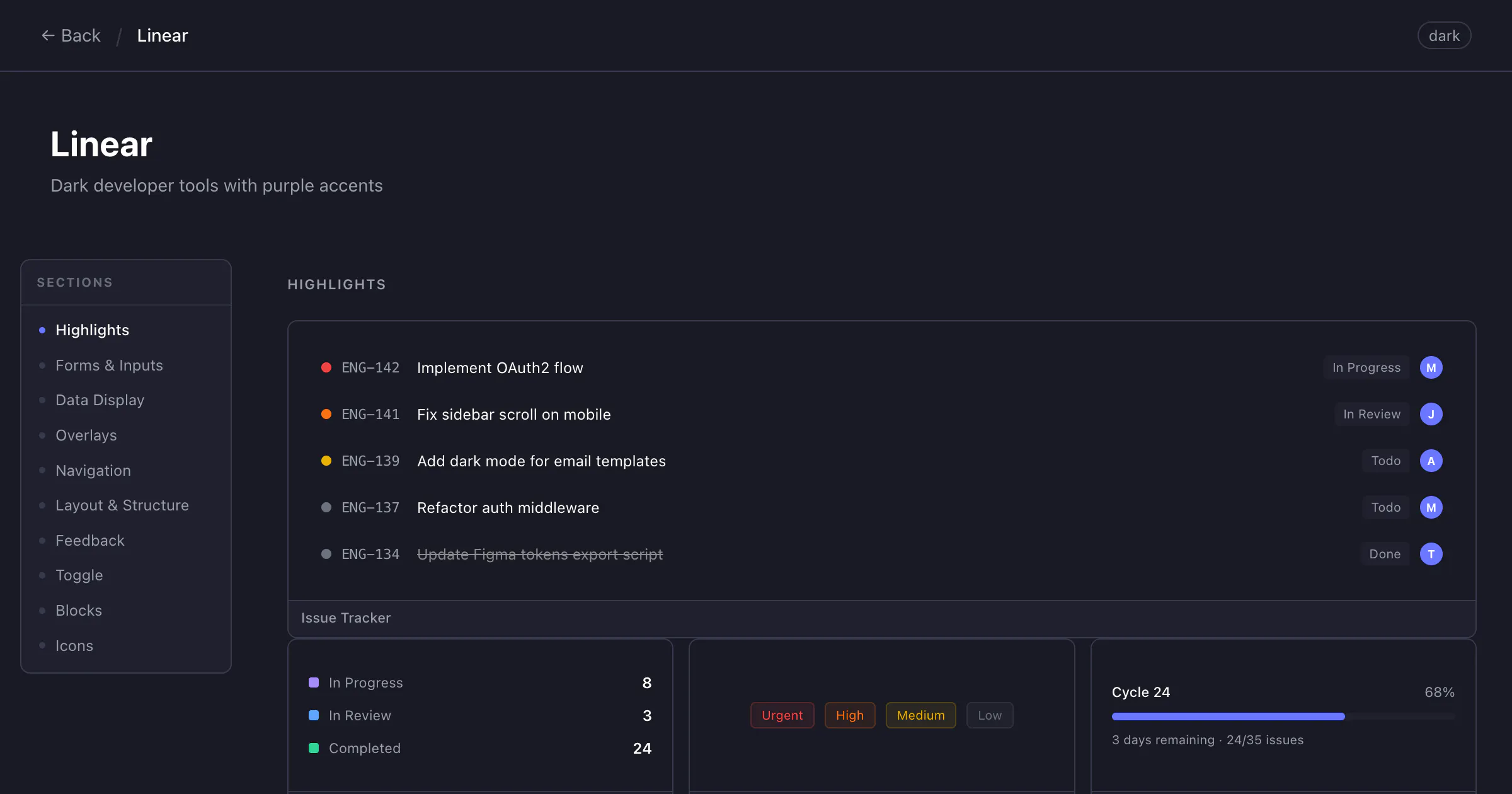Open assignee M avatar on ENG-137

coord(1431,507)
